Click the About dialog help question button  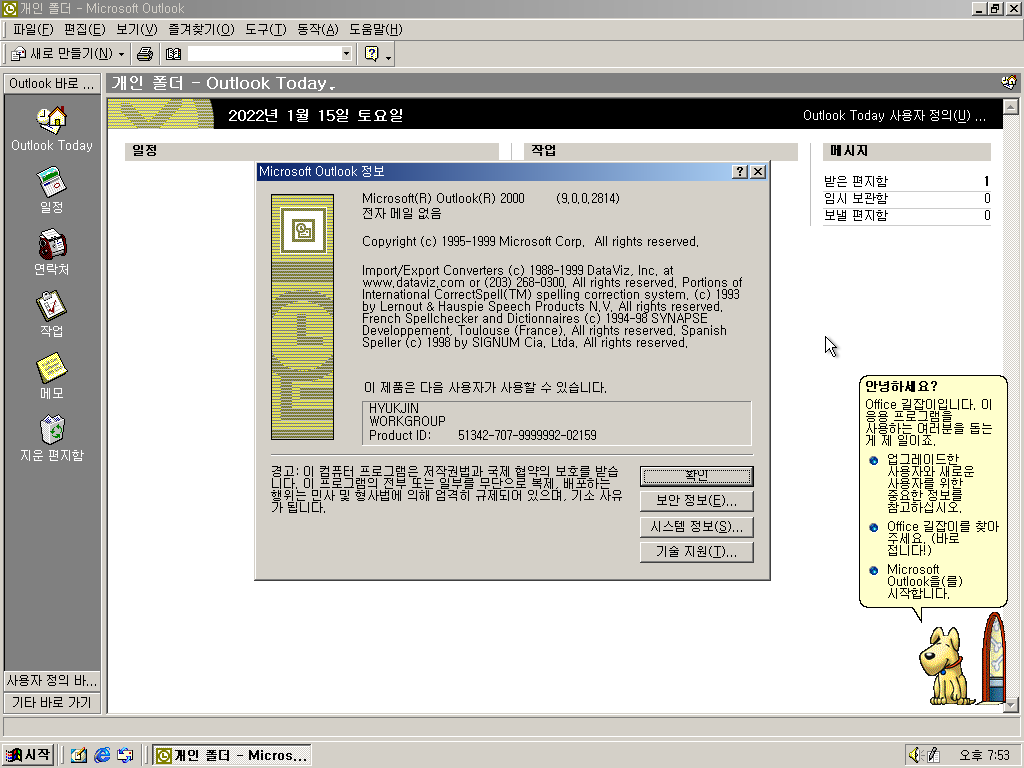pos(740,172)
